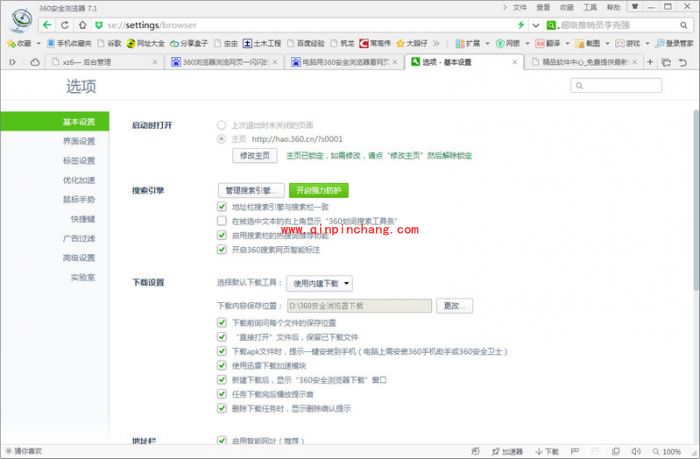Expand the 游戏 dropdown arrow
Screen dimensions: 700x459
[647, 43]
